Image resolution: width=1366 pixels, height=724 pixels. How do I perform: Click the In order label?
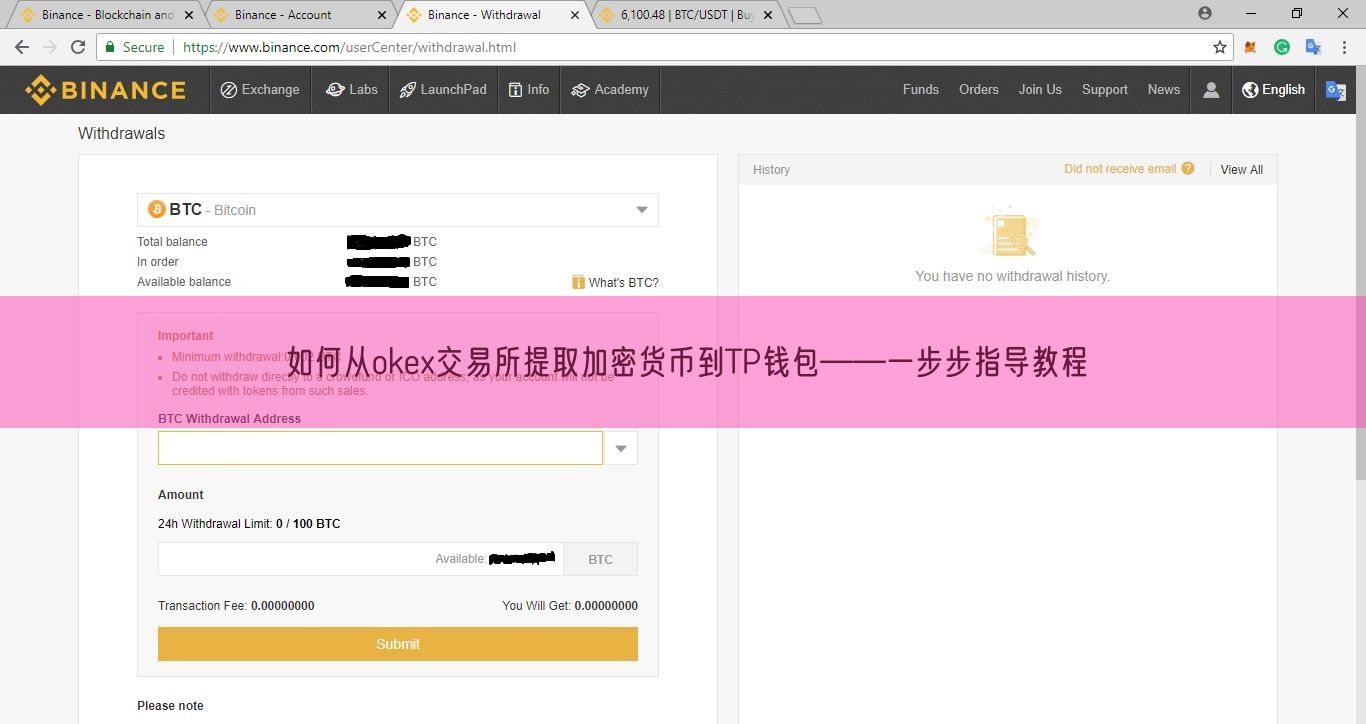(158, 262)
